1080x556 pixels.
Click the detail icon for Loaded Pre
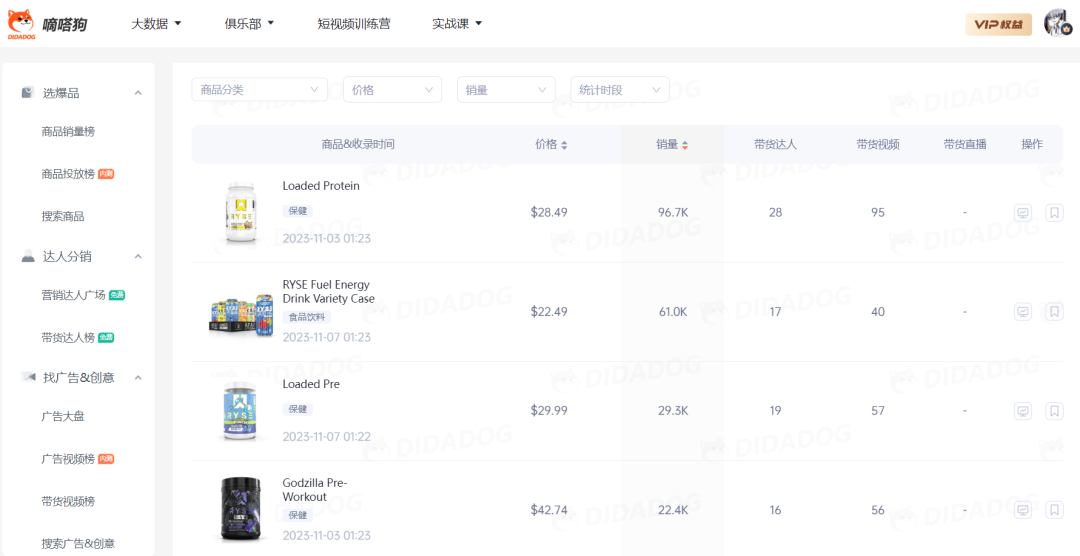pyautogui.click(x=1022, y=411)
